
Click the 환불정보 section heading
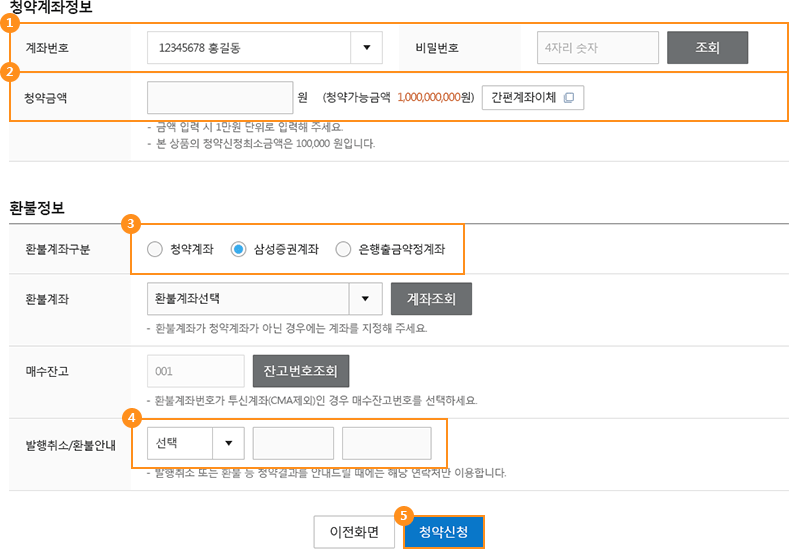tap(37, 208)
